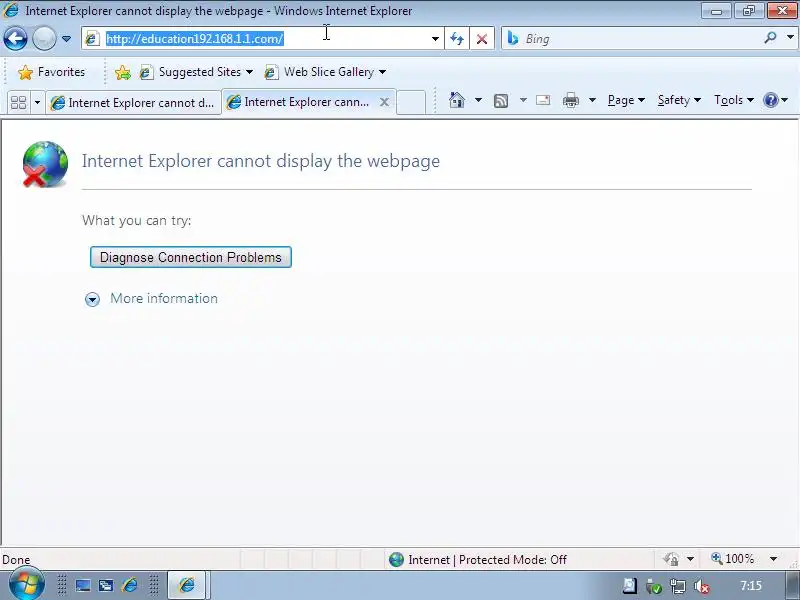Image resolution: width=800 pixels, height=600 pixels.
Task: Add page to Favorites bar star icon
Action: point(122,72)
